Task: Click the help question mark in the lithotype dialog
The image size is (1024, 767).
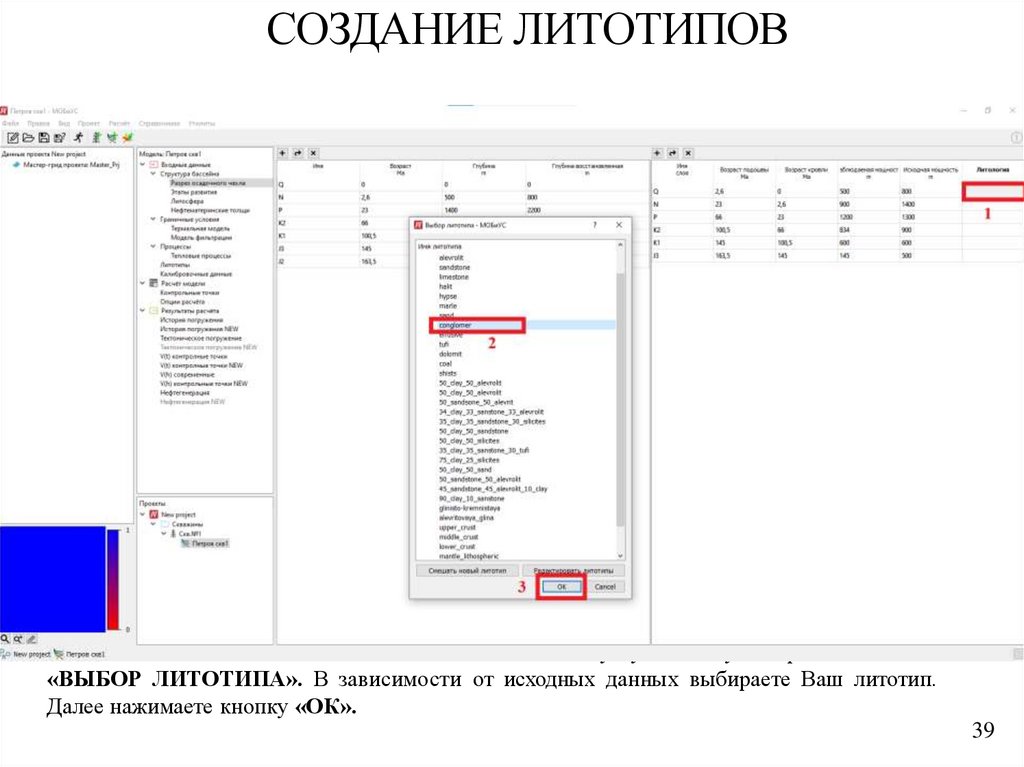Action: [594, 225]
